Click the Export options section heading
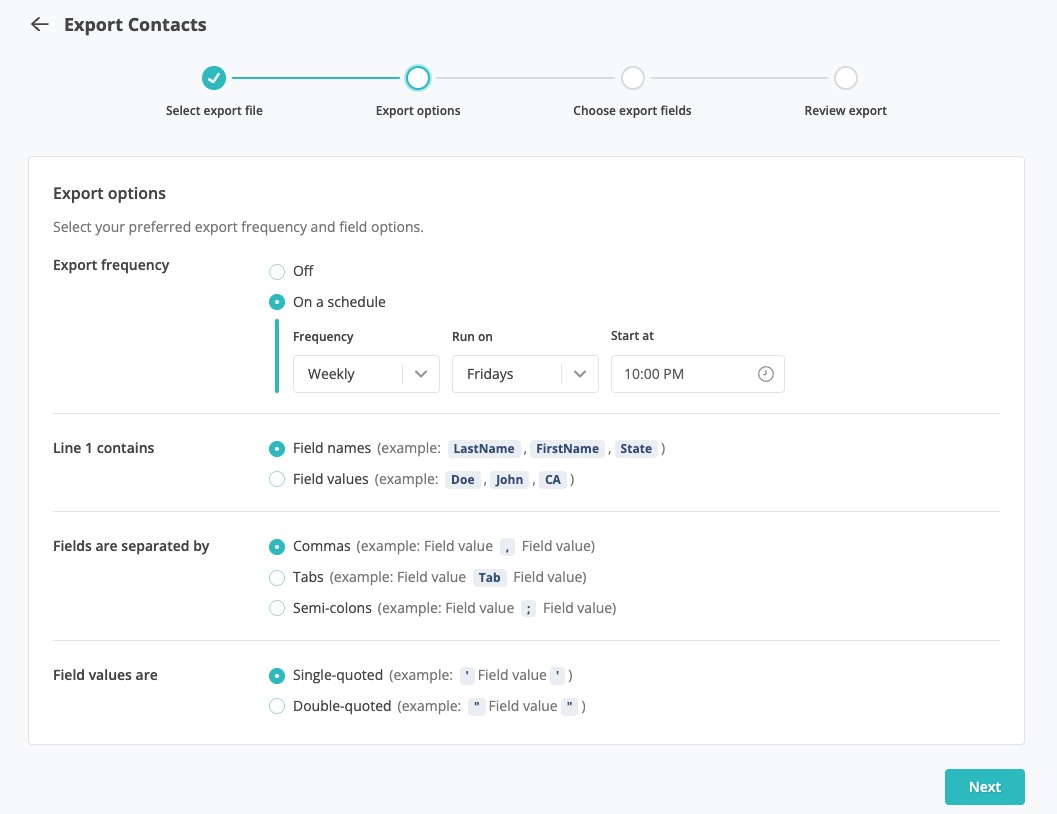 [x=109, y=193]
